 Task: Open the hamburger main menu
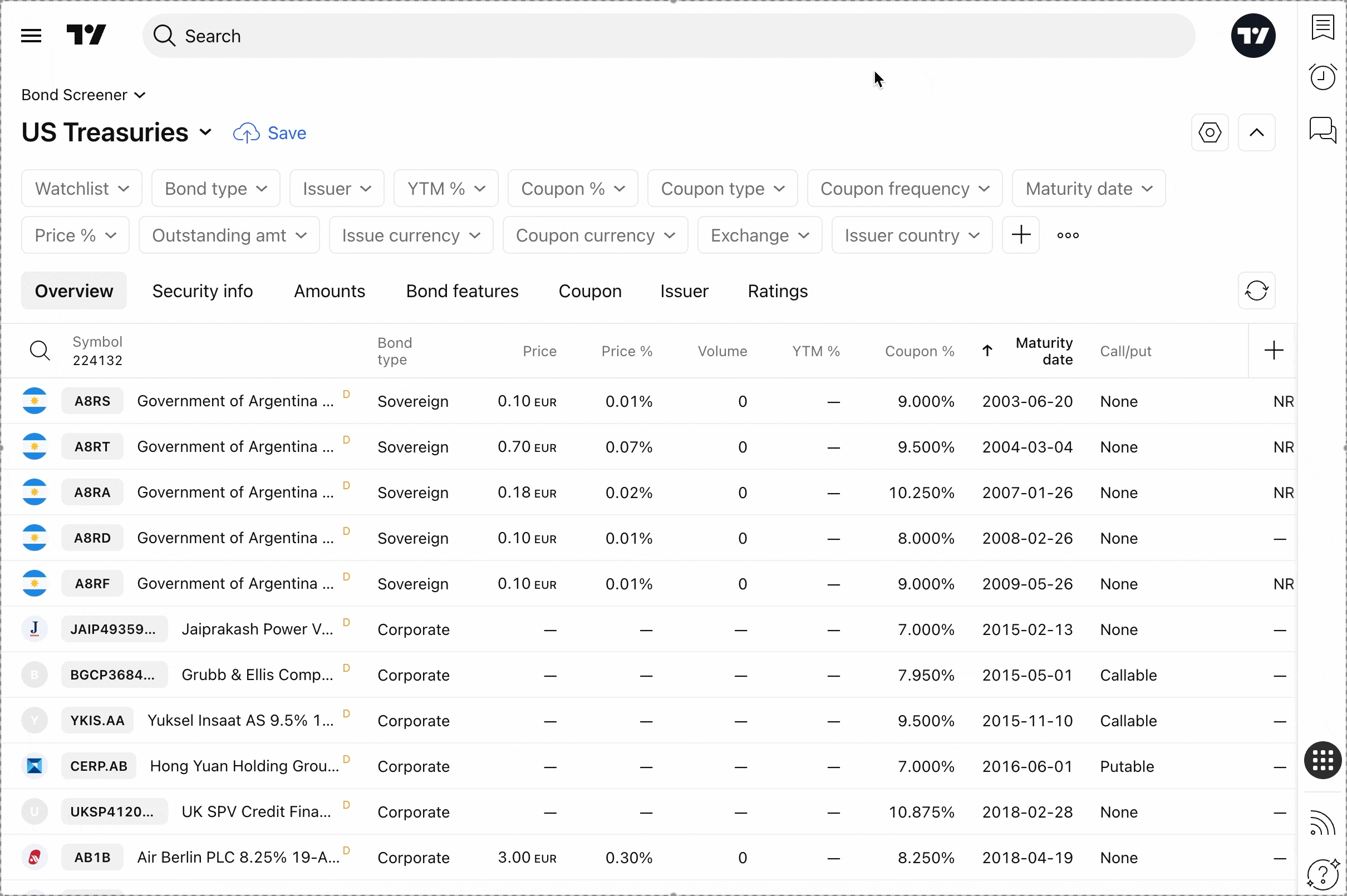[x=31, y=36]
